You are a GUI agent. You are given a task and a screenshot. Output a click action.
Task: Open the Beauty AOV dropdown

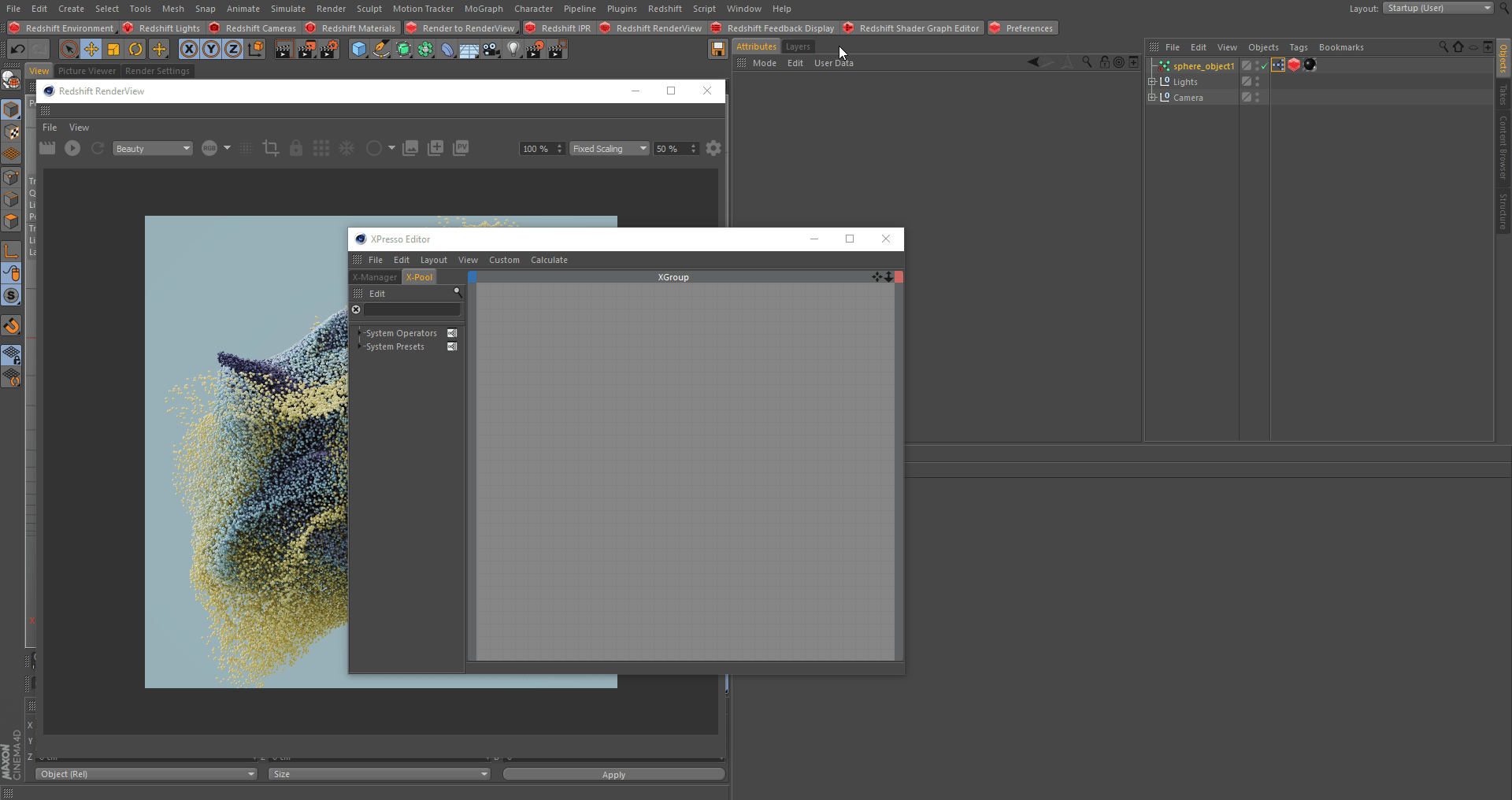click(153, 149)
